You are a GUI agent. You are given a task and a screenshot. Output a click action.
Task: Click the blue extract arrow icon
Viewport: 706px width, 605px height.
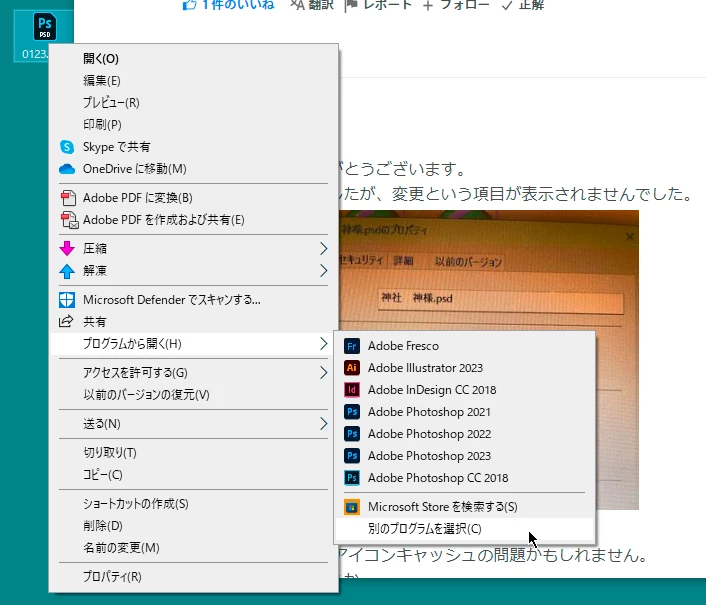click(67, 271)
